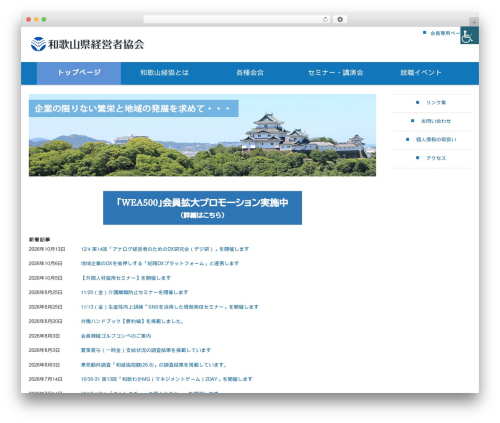Open the 夏季賞与 支給状況 survey article
500x423 pixels.
click(x=146, y=350)
